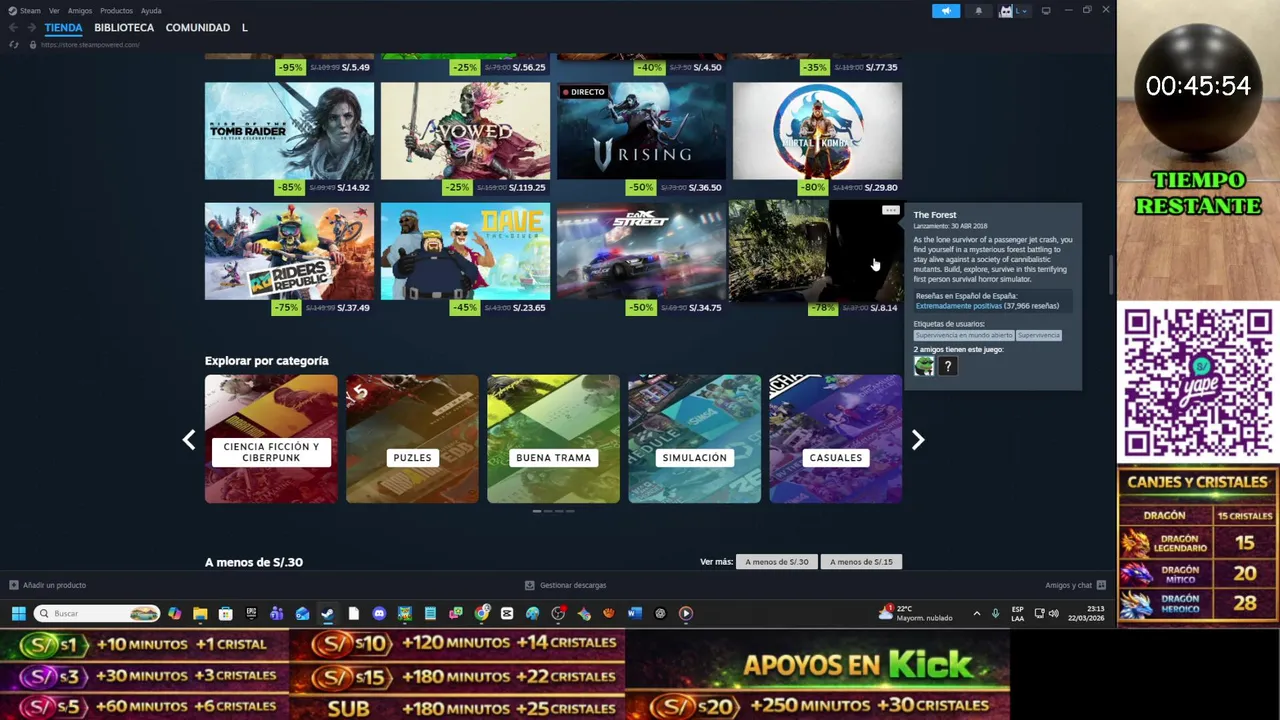Open the Buena Trama category

click(x=553, y=439)
